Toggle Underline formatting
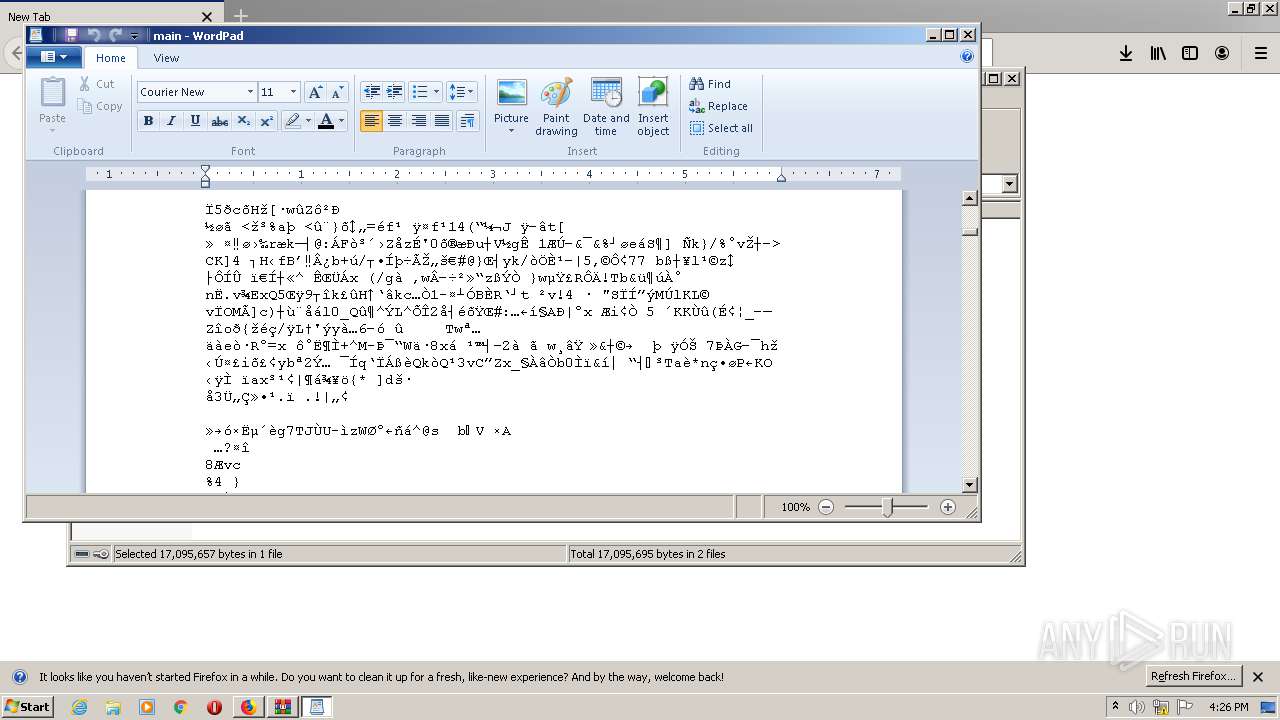Image resolution: width=1280 pixels, height=720 pixels. (195, 121)
